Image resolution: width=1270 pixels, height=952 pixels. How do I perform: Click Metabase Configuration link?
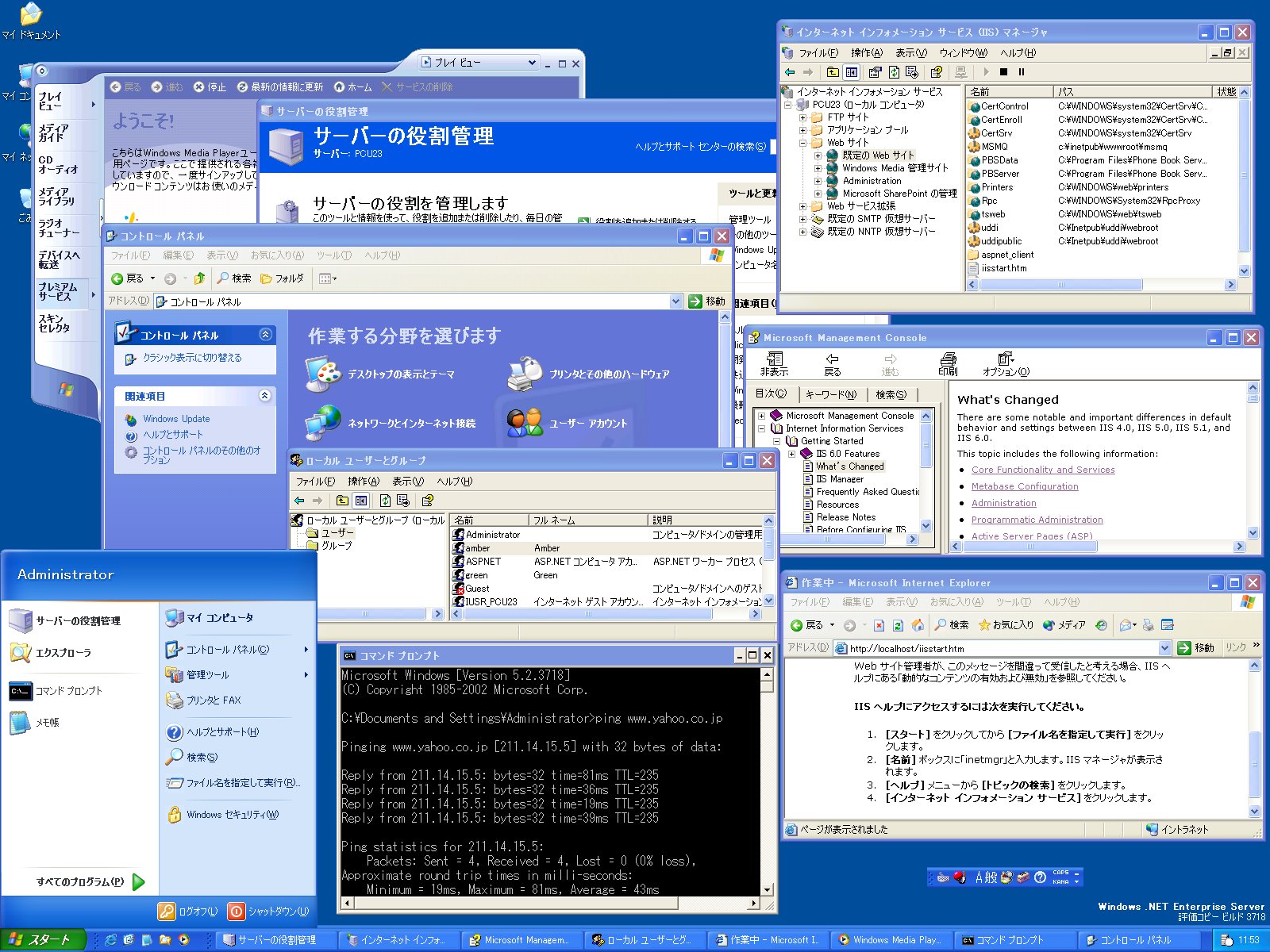point(1025,486)
